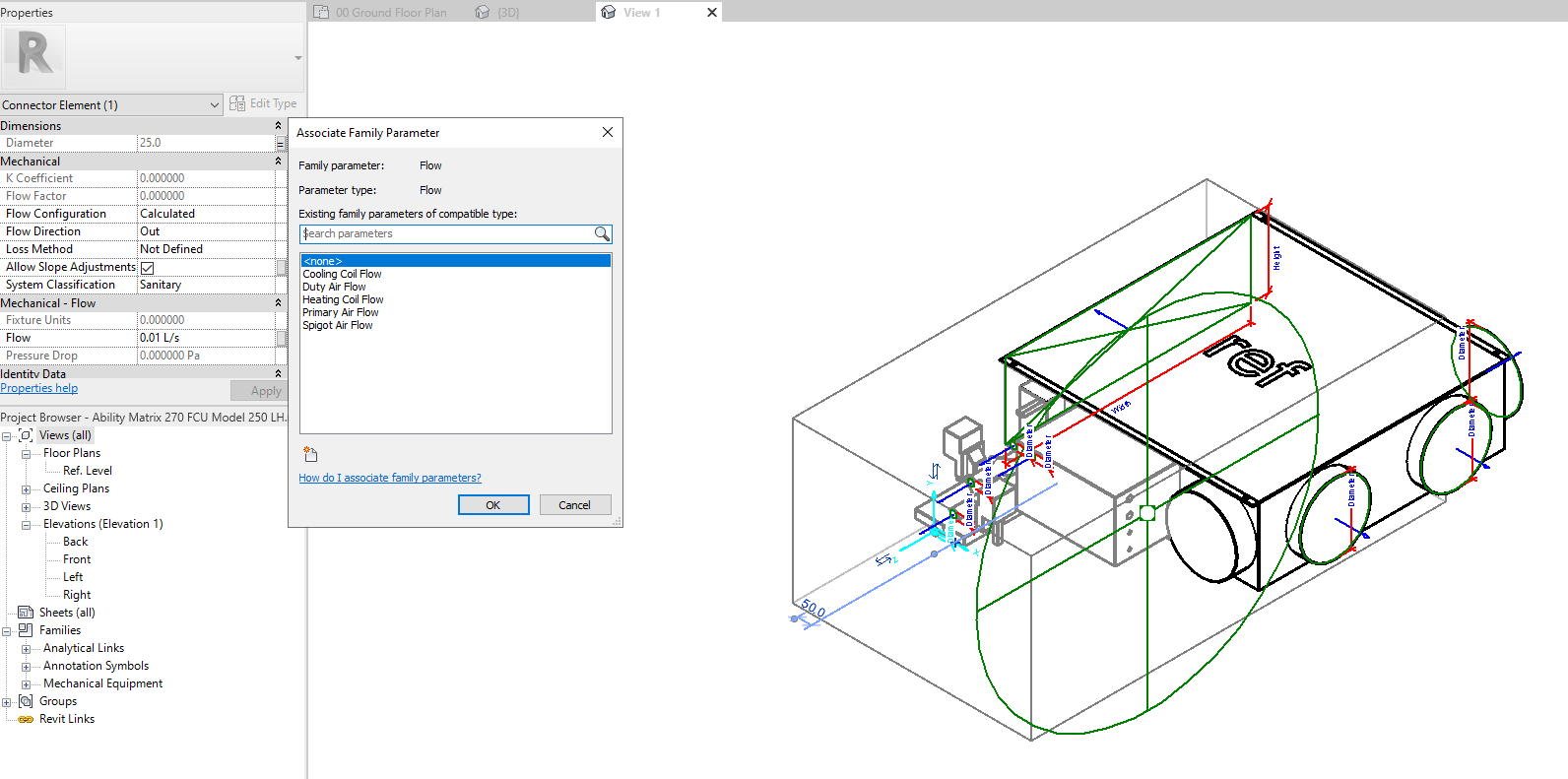The image size is (1568, 779).
Task: Click the search magnifier icon in dialog
Action: 602,234
